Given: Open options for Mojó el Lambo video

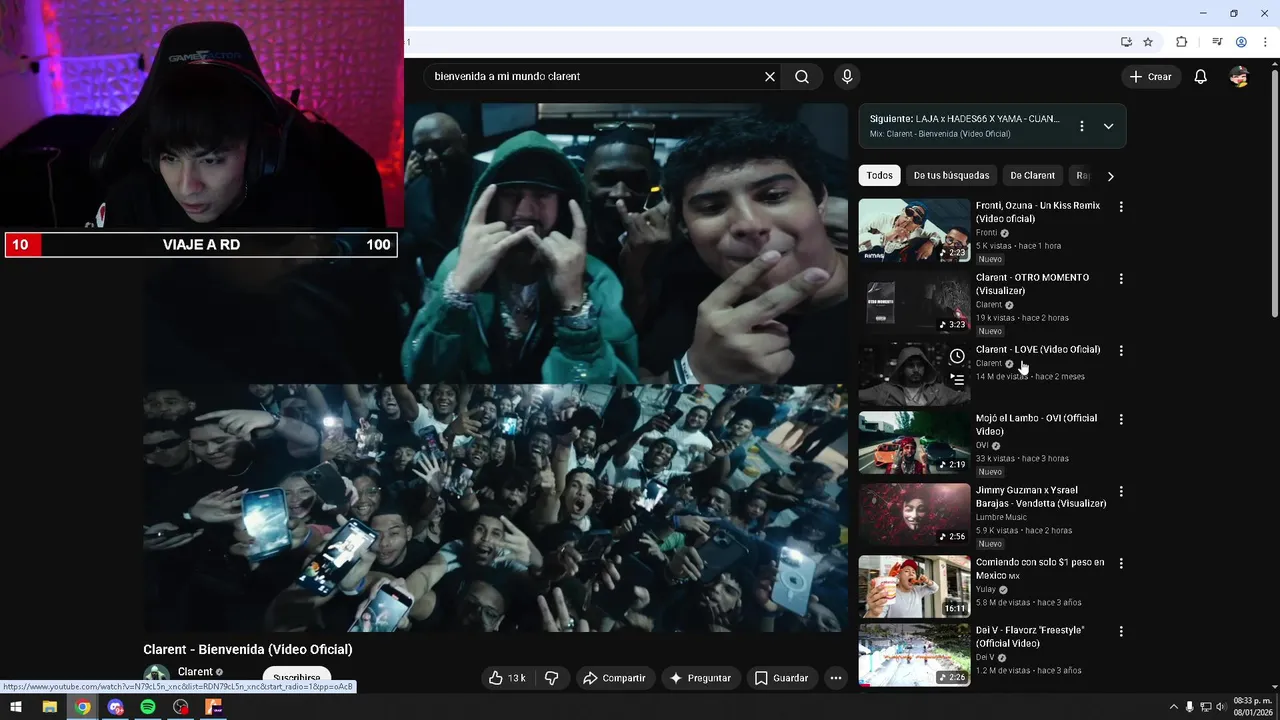Looking at the screenshot, I should [x=1121, y=420].
